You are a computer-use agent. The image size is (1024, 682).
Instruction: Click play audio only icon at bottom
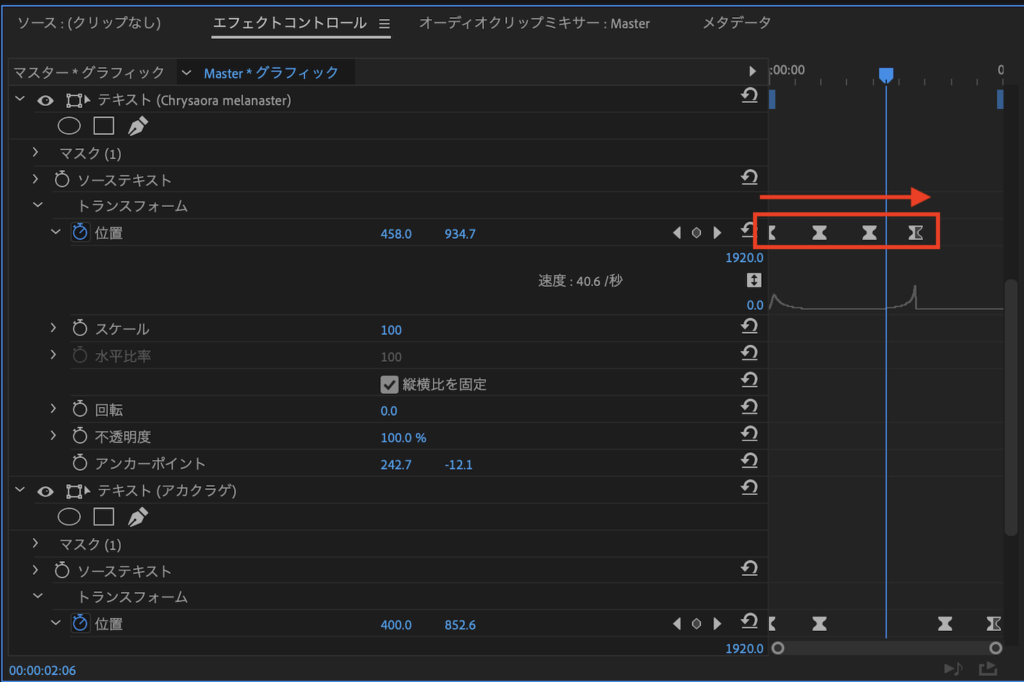(953, 669)
